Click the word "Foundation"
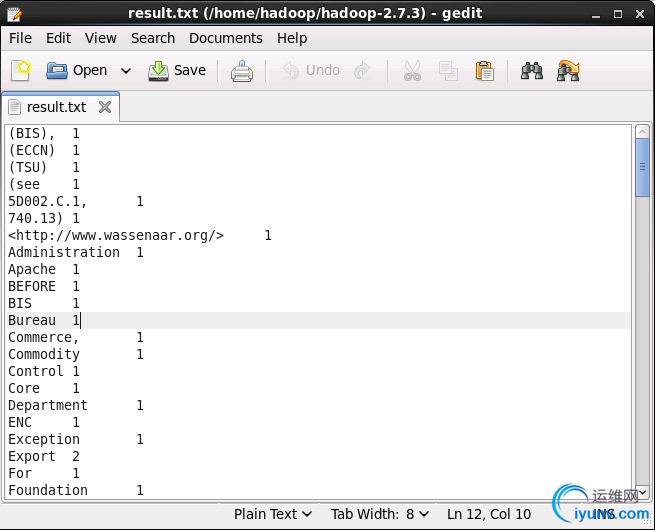 (x=48, y=490)
